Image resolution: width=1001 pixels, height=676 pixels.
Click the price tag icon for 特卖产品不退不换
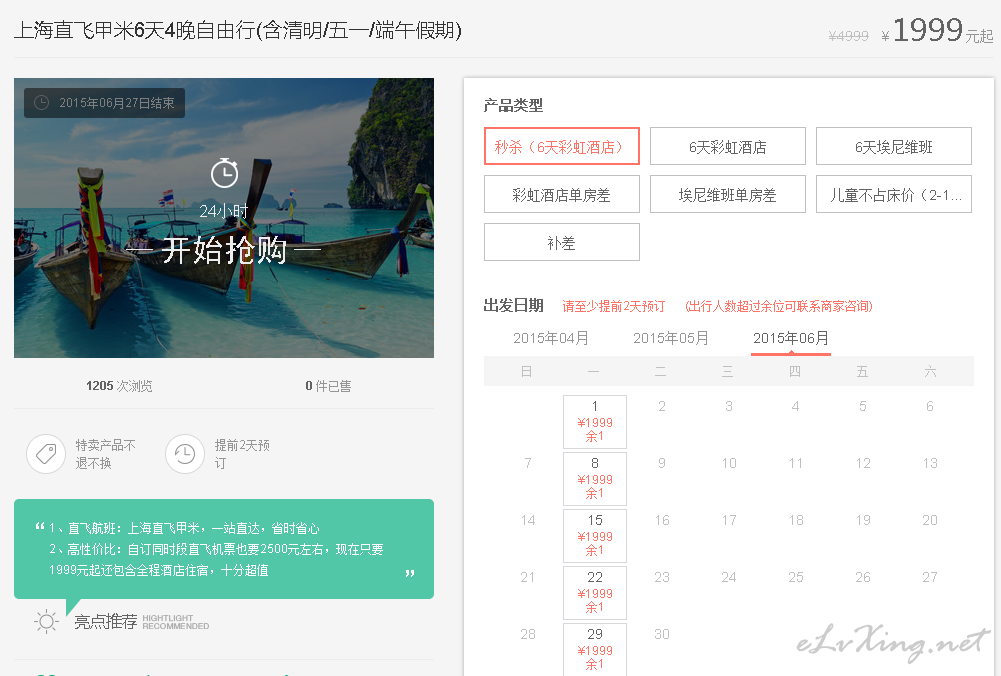[x=46, y=454]
